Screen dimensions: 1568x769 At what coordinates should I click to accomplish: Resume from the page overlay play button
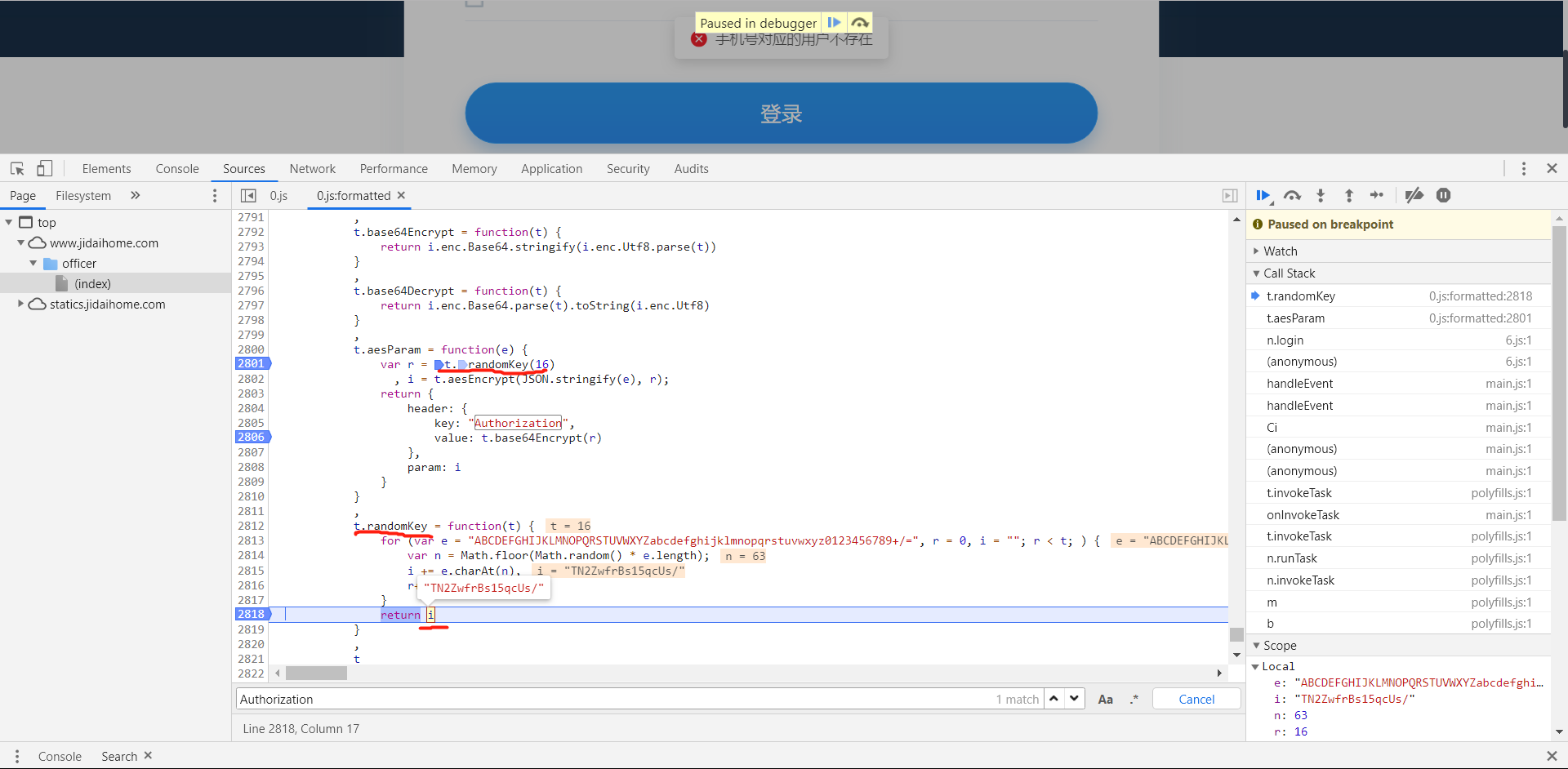834,23
